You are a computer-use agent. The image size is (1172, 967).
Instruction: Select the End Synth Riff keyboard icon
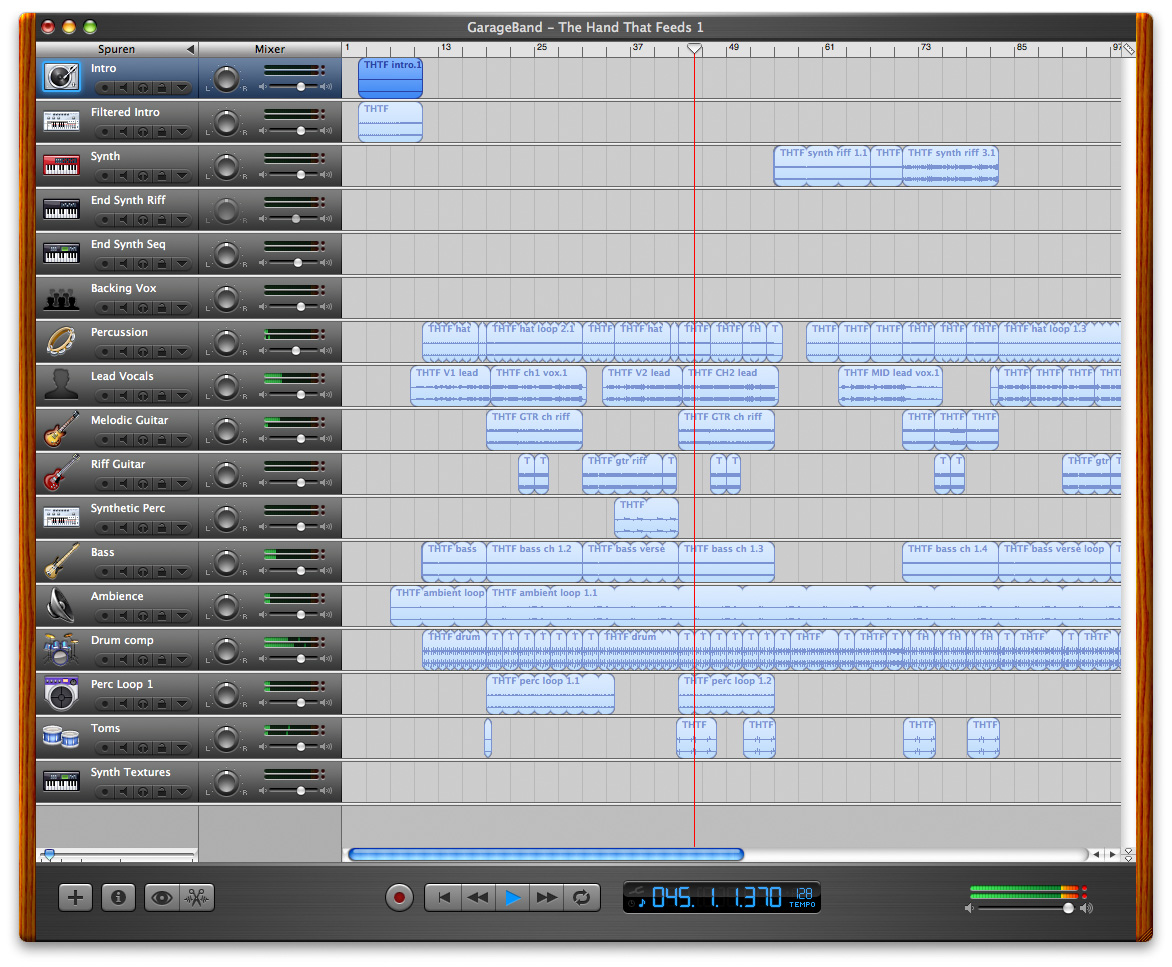click(61, 209)
